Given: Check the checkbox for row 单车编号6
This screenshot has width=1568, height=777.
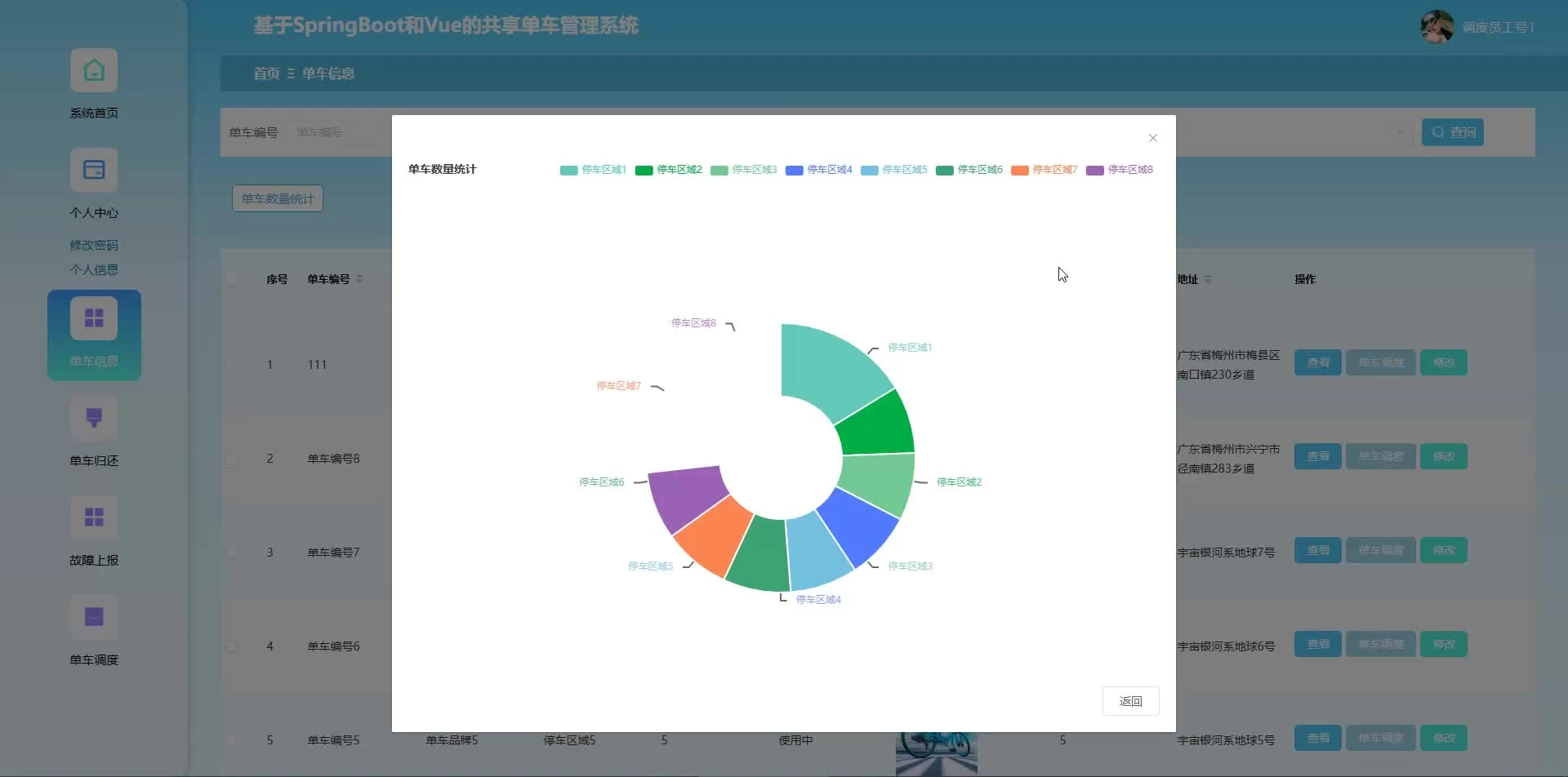Looking at the screenshot, I should click(x=232, y=646).
